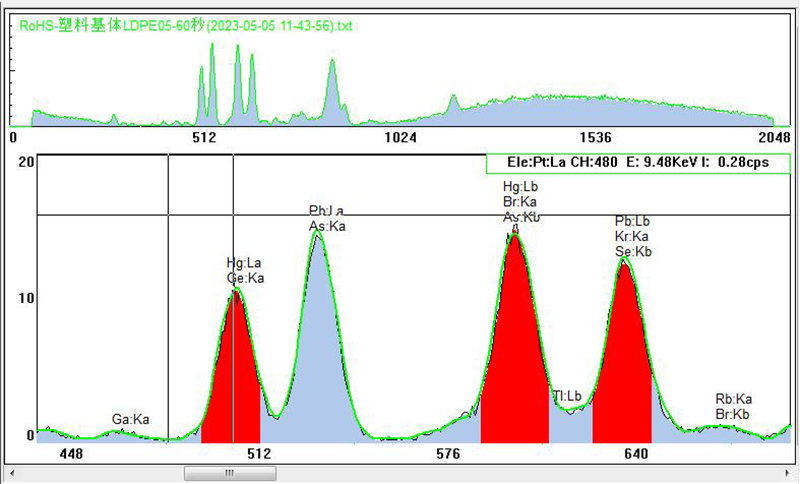Click the scrollbar right arrow
The height and width of the screenshot is (484, 800).
pos(788,471)
